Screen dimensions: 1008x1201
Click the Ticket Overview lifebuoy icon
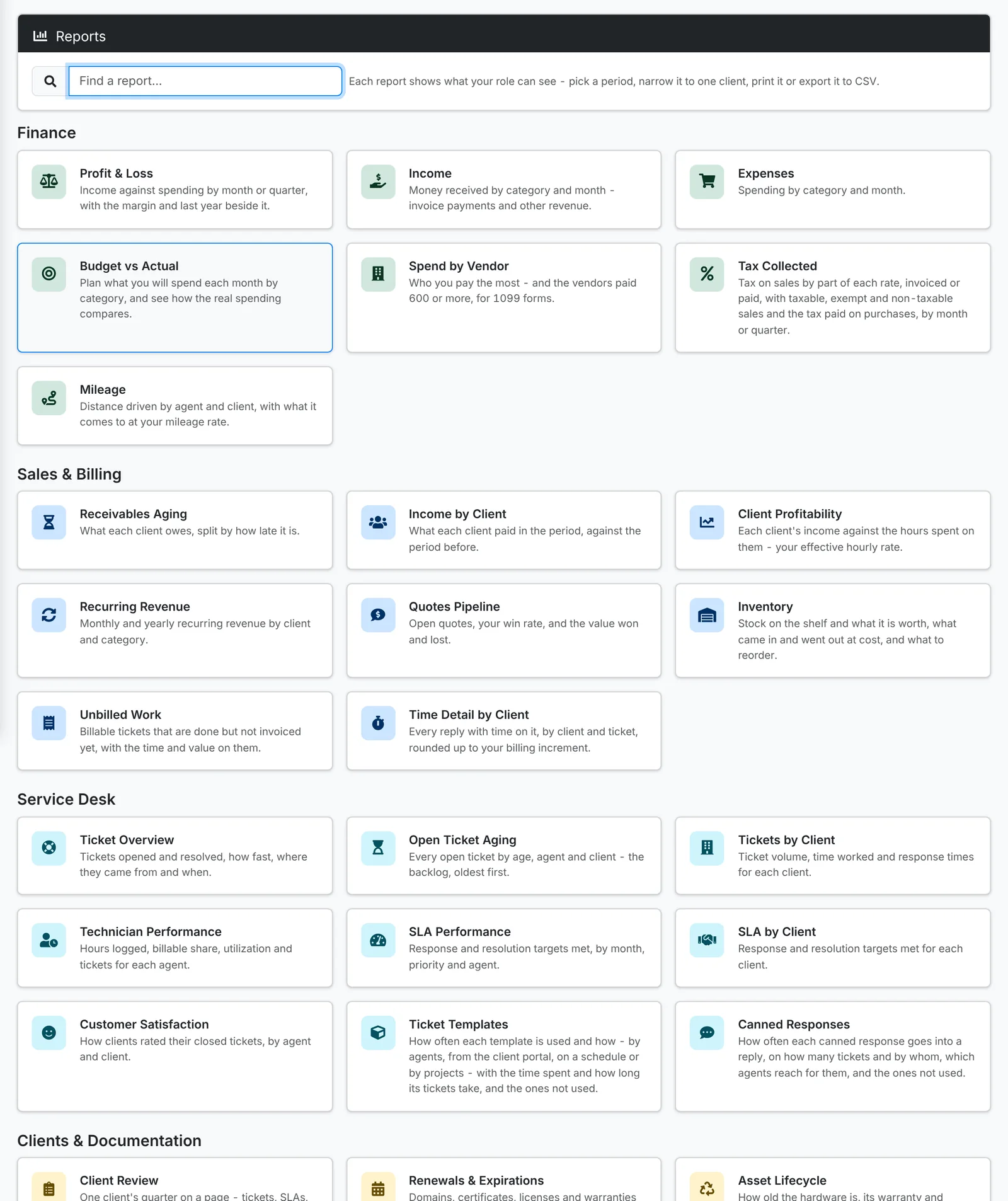[x=49, y=848]
